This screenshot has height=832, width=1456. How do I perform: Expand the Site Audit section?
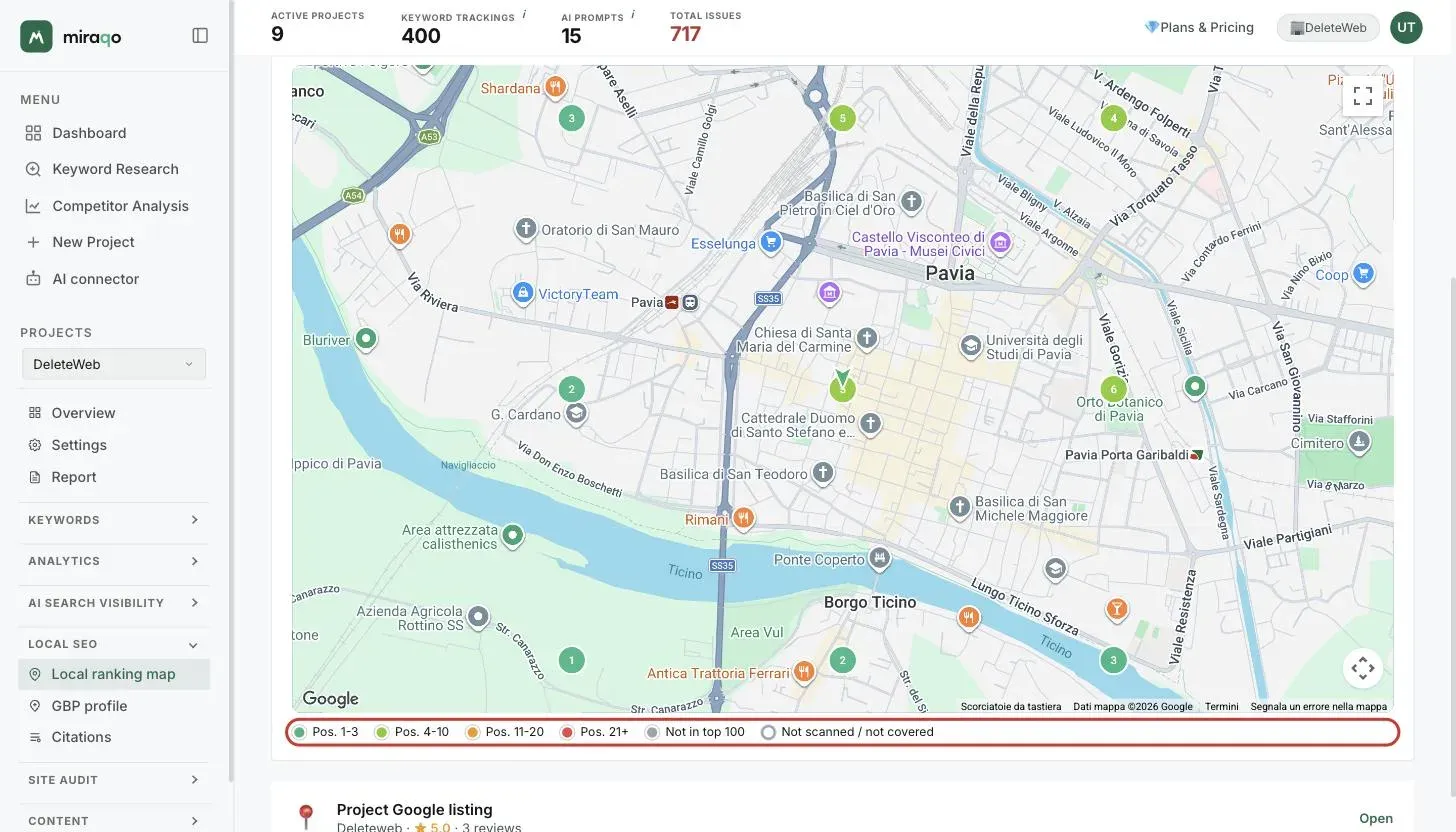click(x=114, y=780)
